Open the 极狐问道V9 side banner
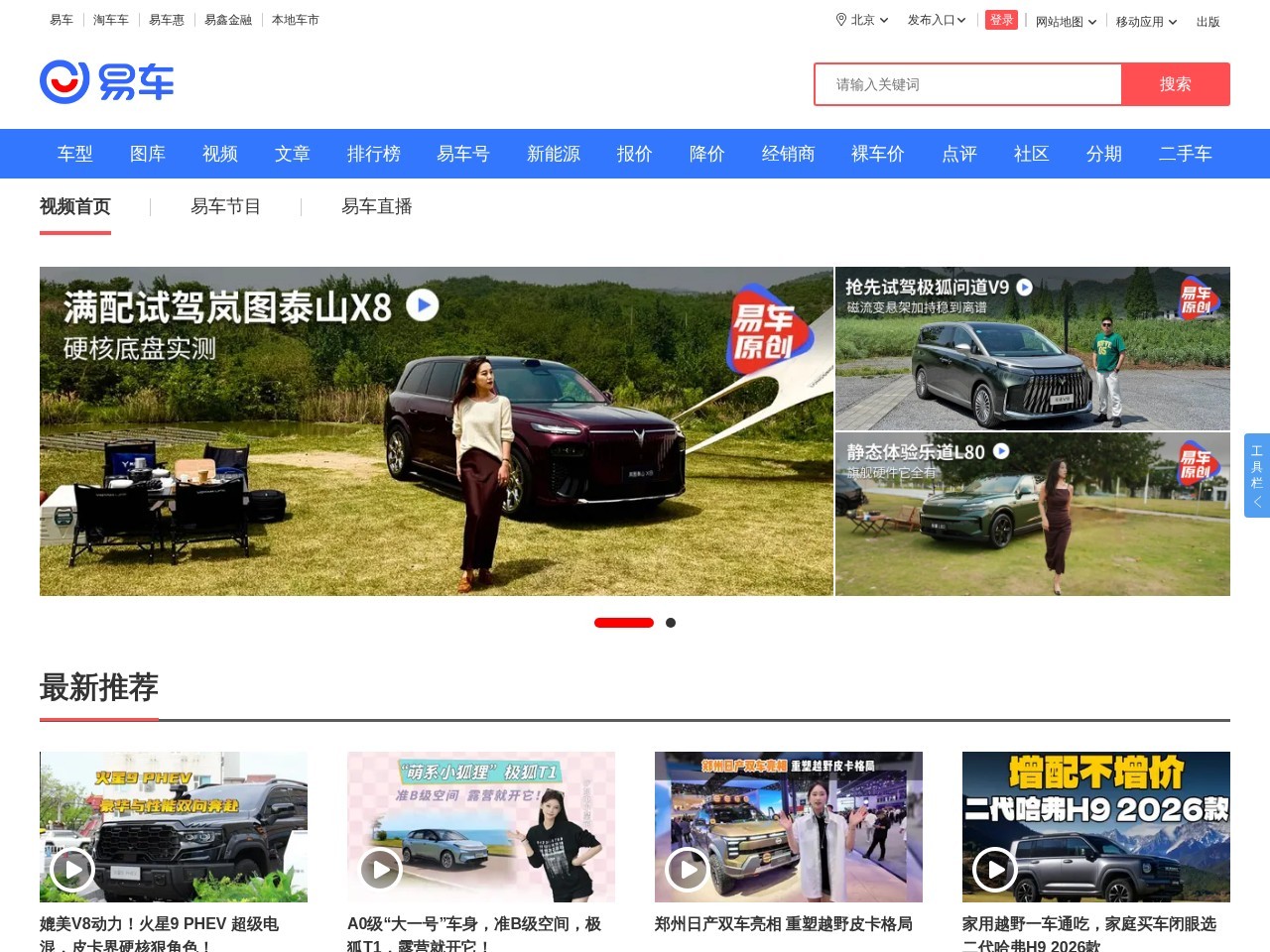 click(x=1033, y=348)
